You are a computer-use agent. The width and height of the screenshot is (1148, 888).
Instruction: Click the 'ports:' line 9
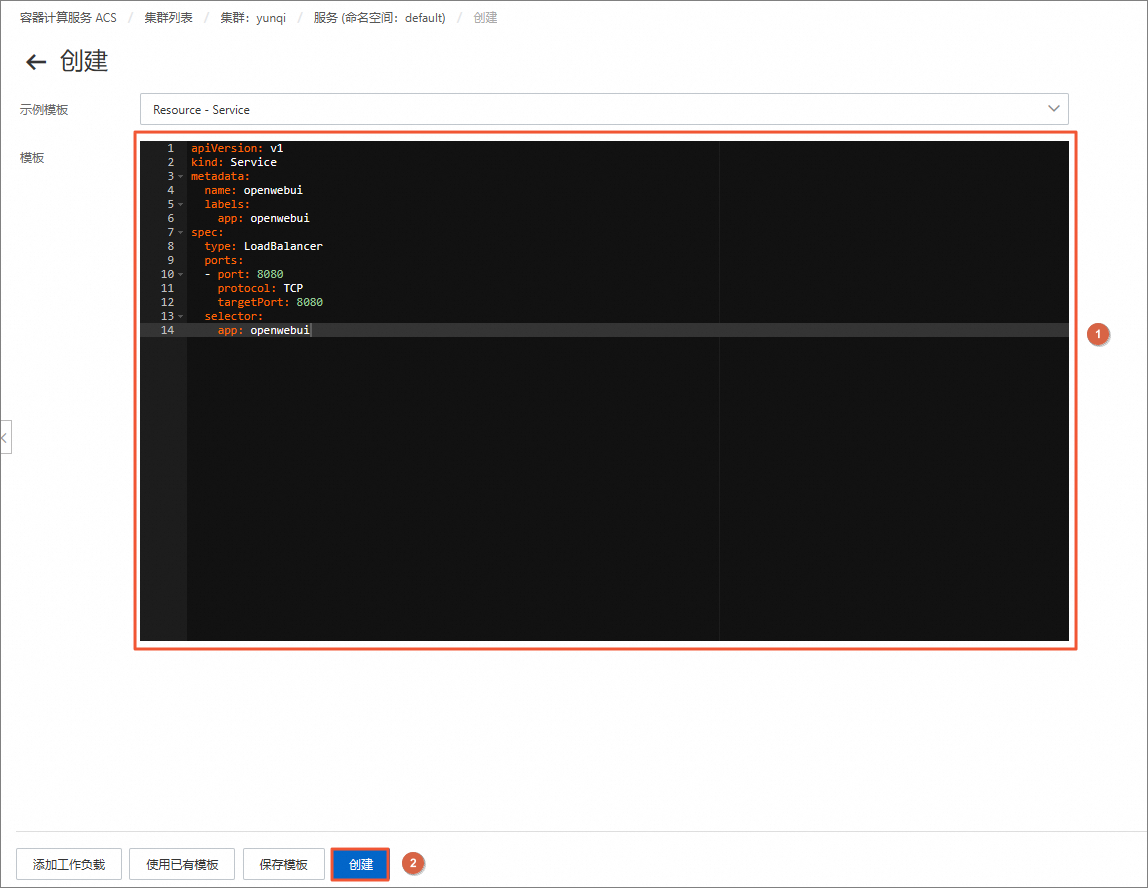[x=223, y=261]
